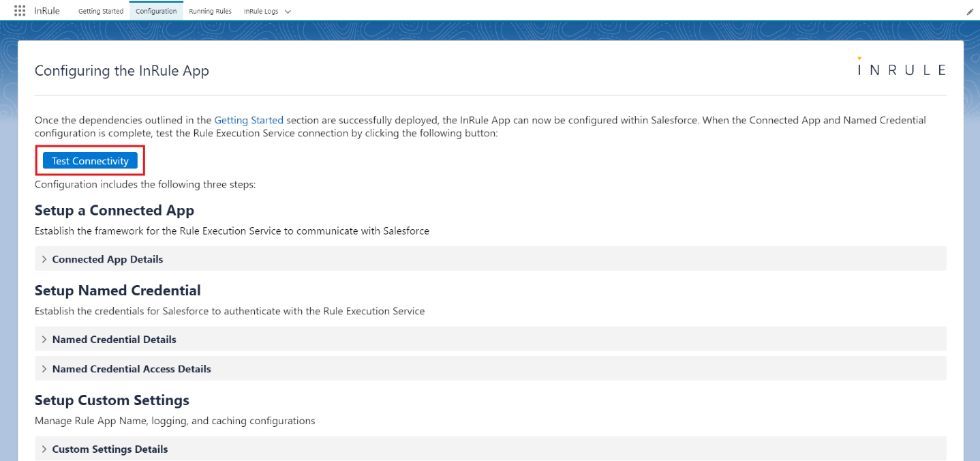Click the 'Configuring the InRule App' title
The width and height of the screenshot is (980, 461).
122,71
